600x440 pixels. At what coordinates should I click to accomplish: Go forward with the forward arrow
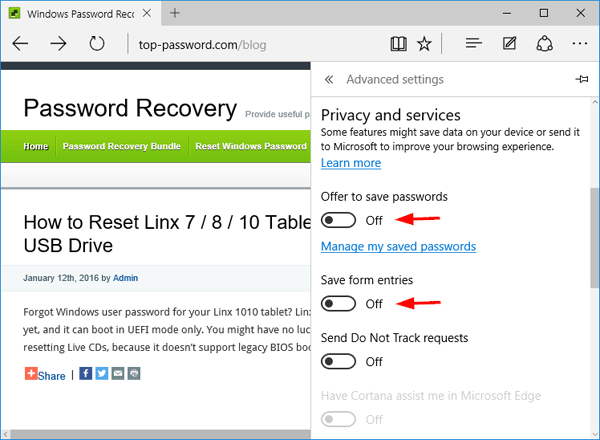[58, 44]
